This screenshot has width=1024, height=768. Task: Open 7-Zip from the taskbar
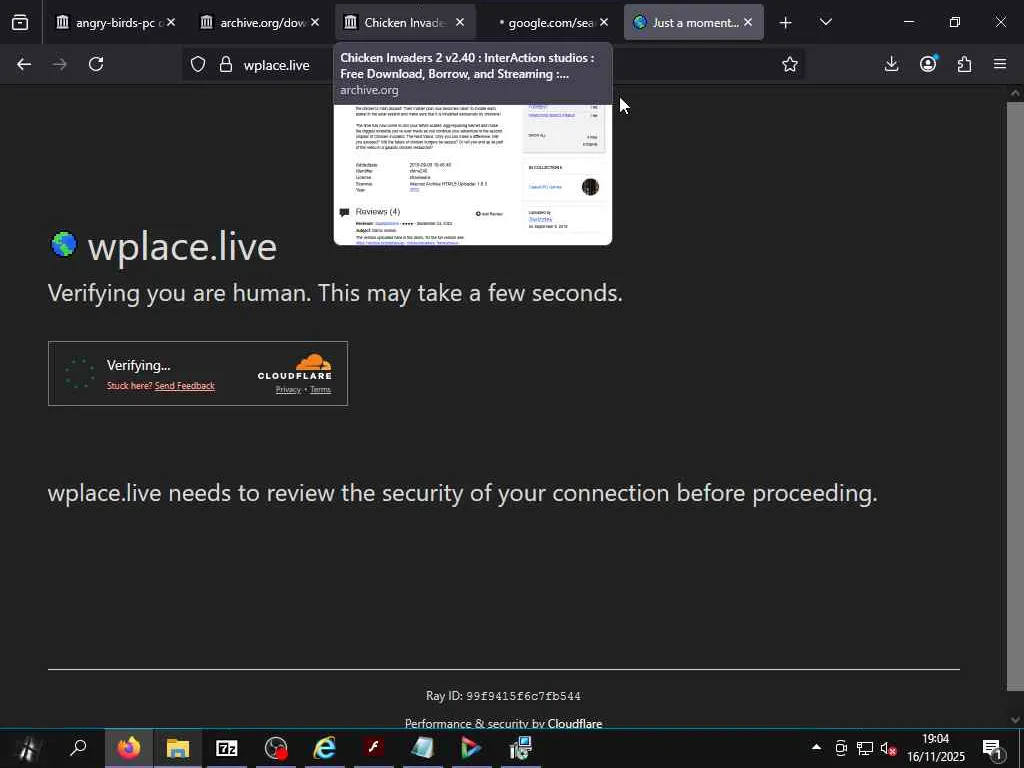point(227,748)
